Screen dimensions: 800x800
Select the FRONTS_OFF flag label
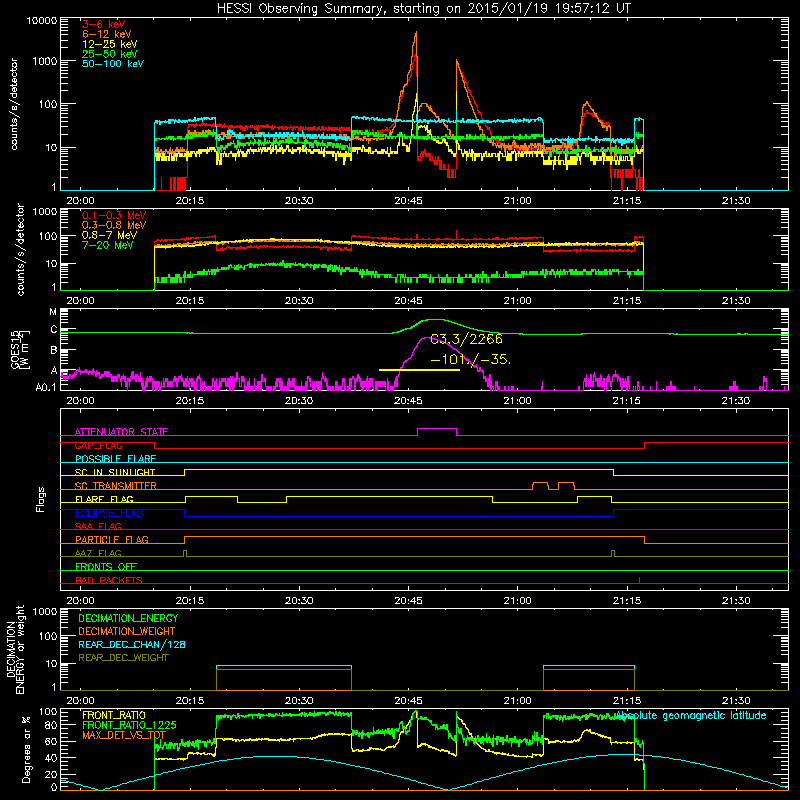[x=106, y=567]
